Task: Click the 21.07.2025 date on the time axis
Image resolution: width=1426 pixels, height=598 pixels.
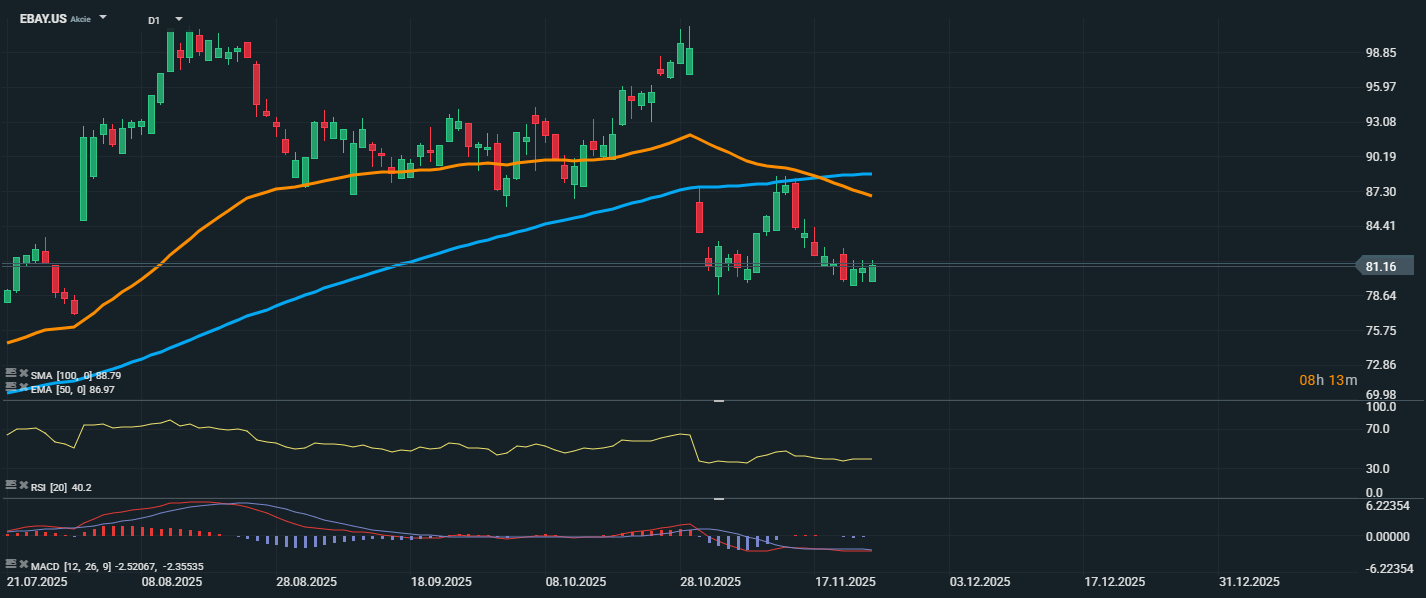Action: 37,581
